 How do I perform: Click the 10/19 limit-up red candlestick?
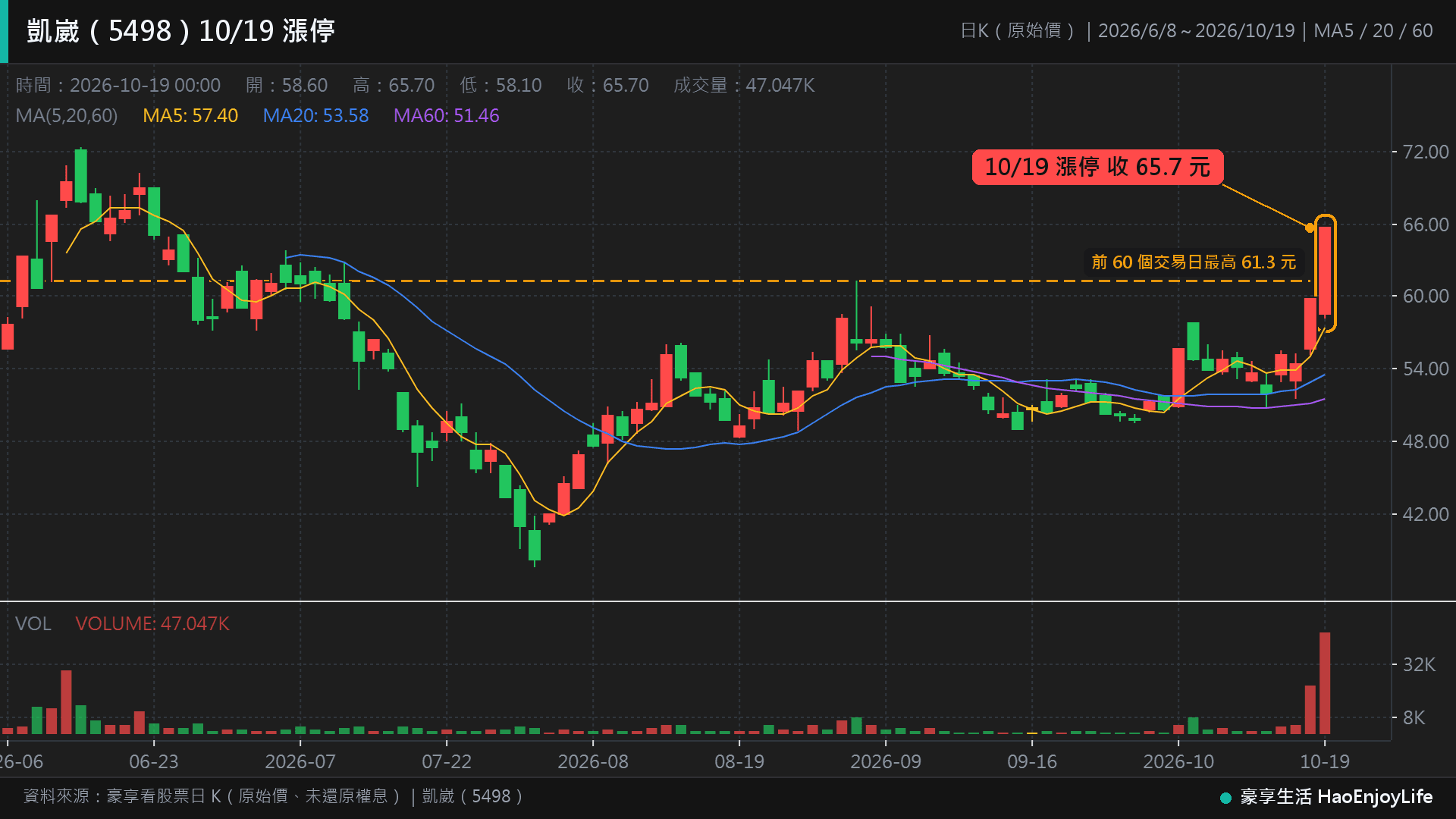(x=1325, y=271)
